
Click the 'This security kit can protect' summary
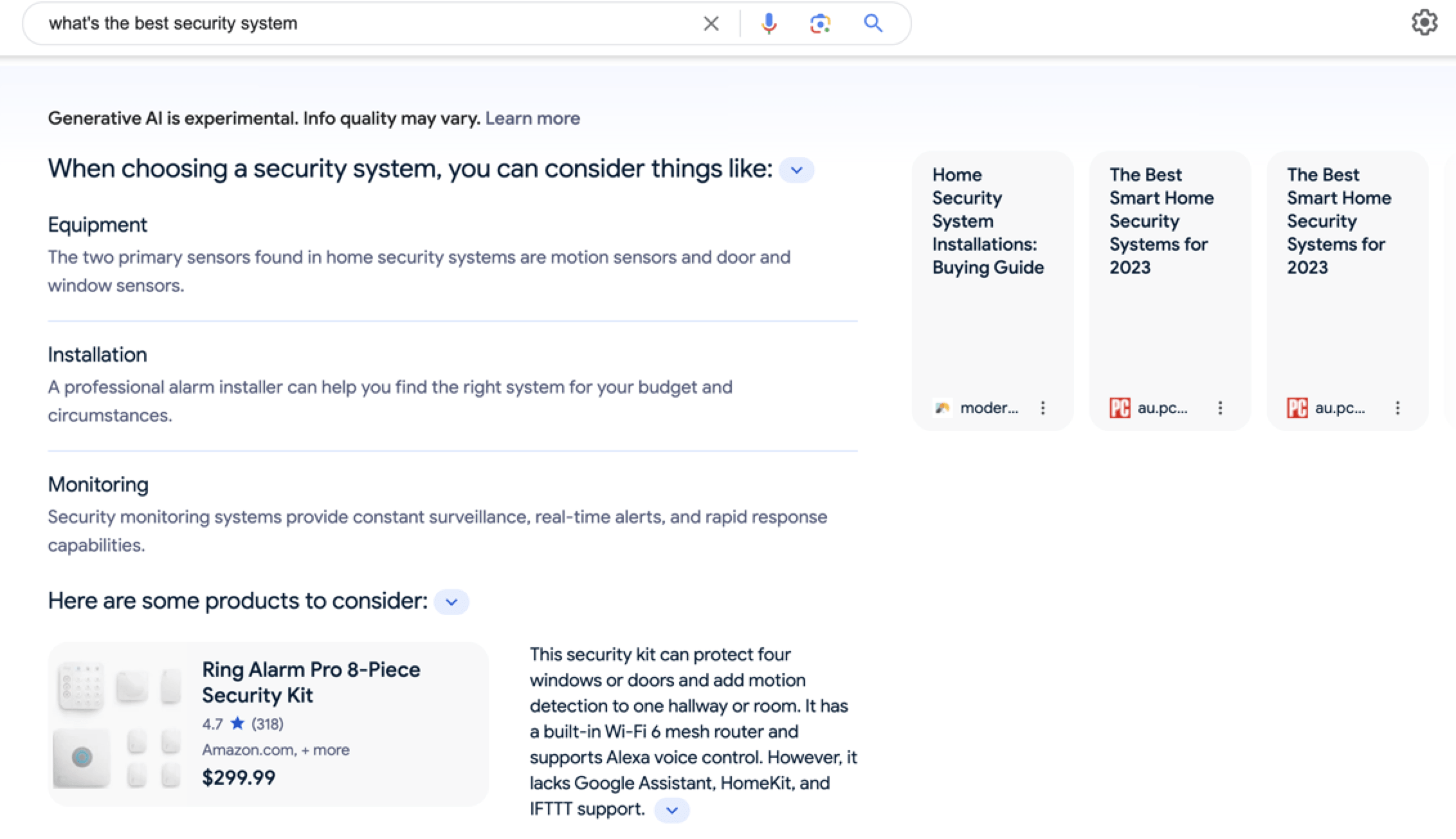coord(693,732)
